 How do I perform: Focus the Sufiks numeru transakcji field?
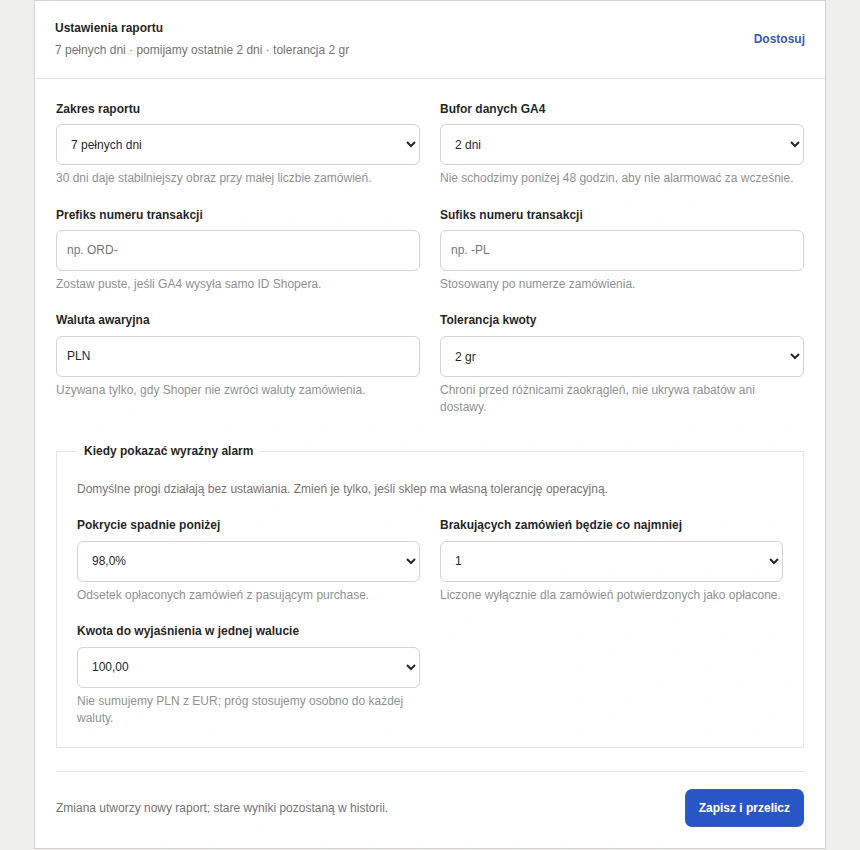coord(621,250)
